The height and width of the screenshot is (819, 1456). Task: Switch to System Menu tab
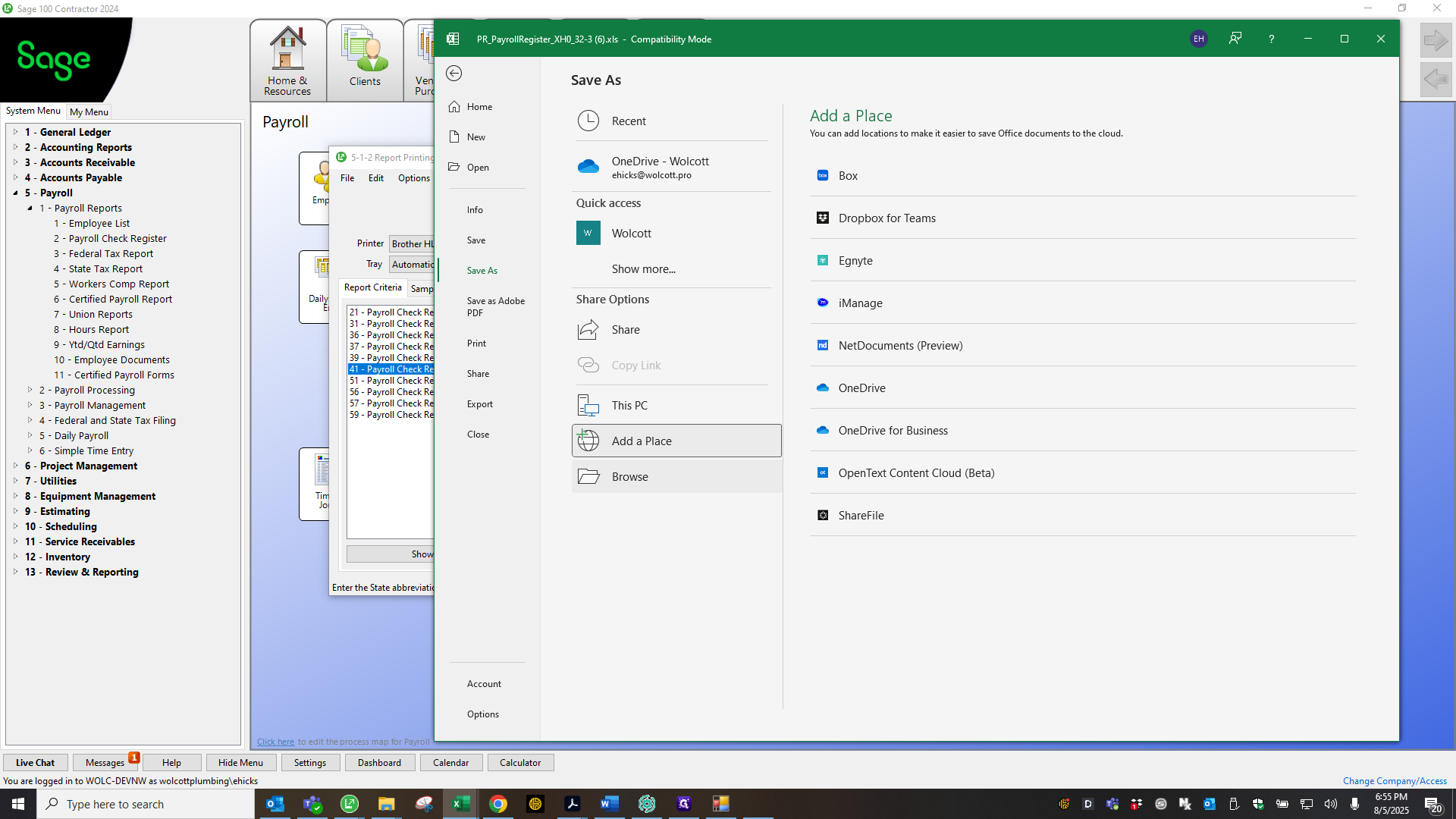tap(33, 111)
